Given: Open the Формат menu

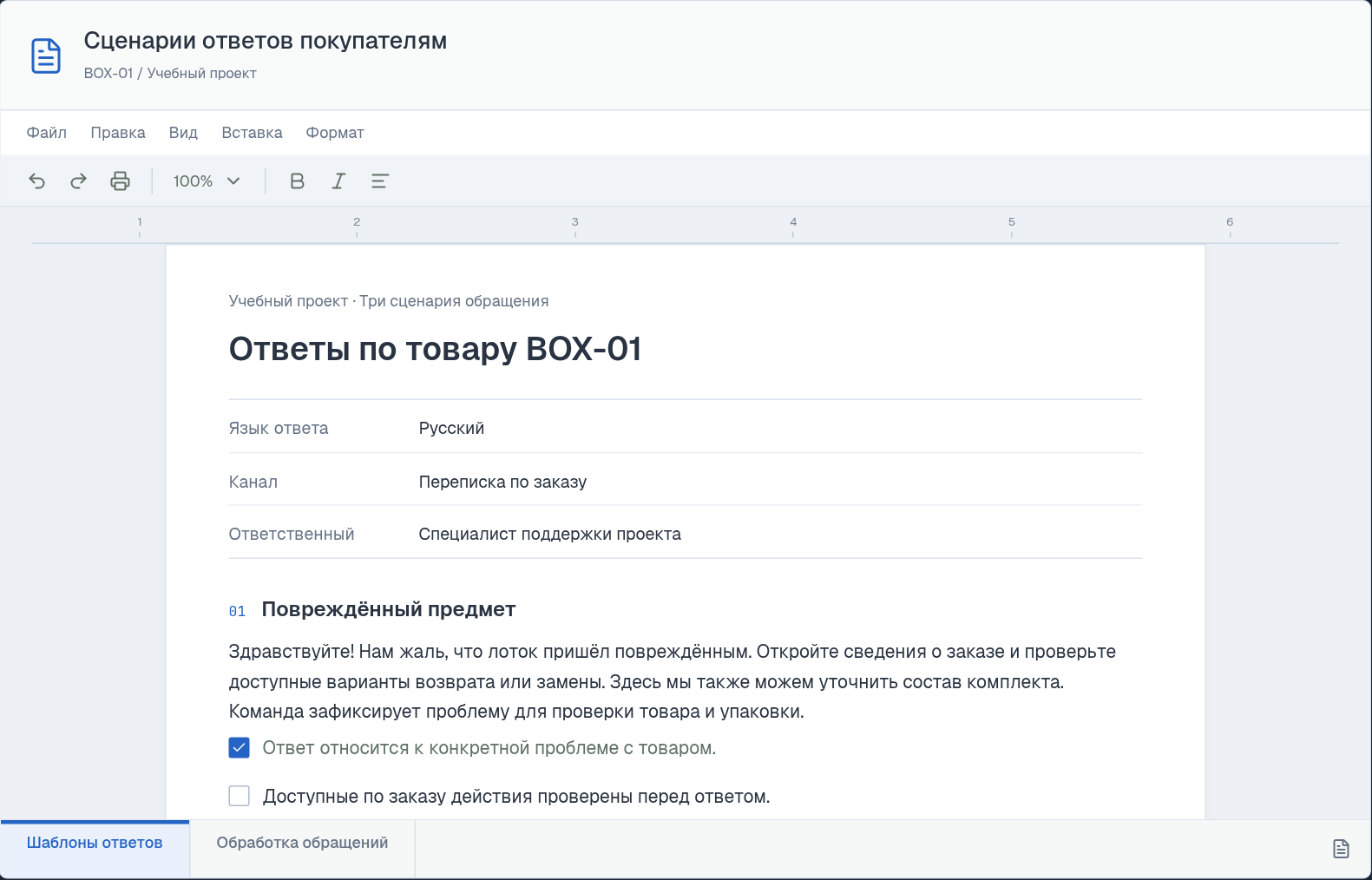Looking at the screenshot, I should click(x=335, y=133).
